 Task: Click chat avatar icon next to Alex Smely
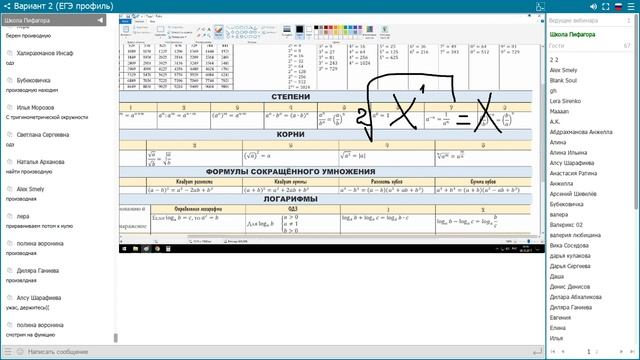pos(9,189)
